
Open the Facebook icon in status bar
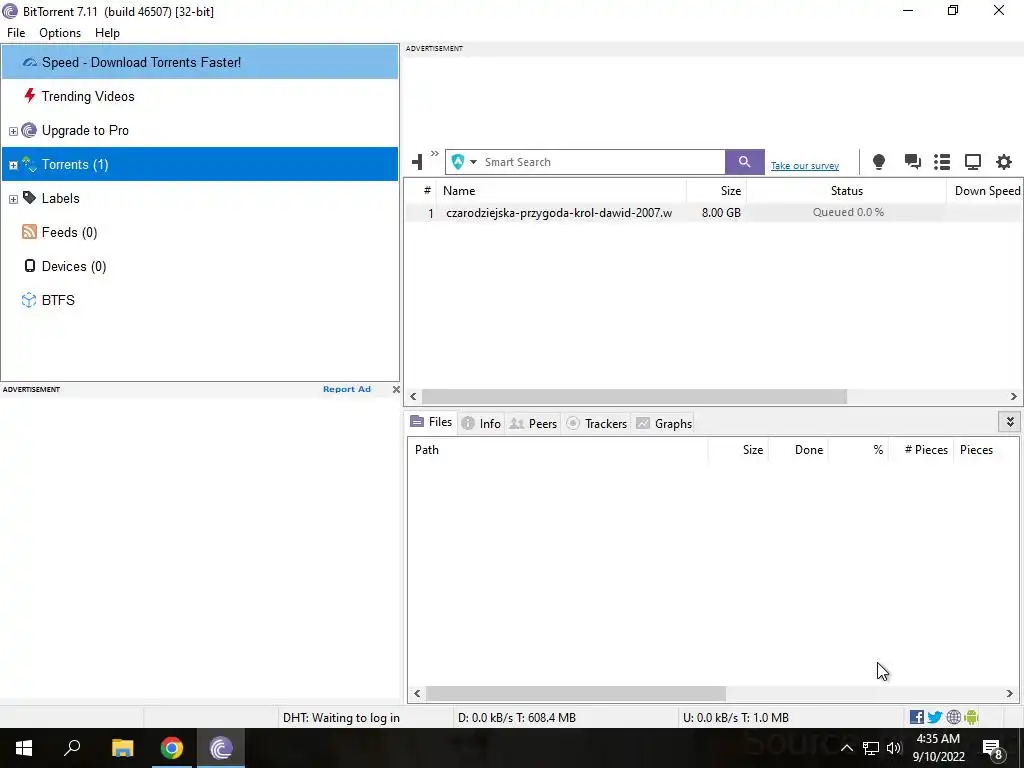(917, 717)
